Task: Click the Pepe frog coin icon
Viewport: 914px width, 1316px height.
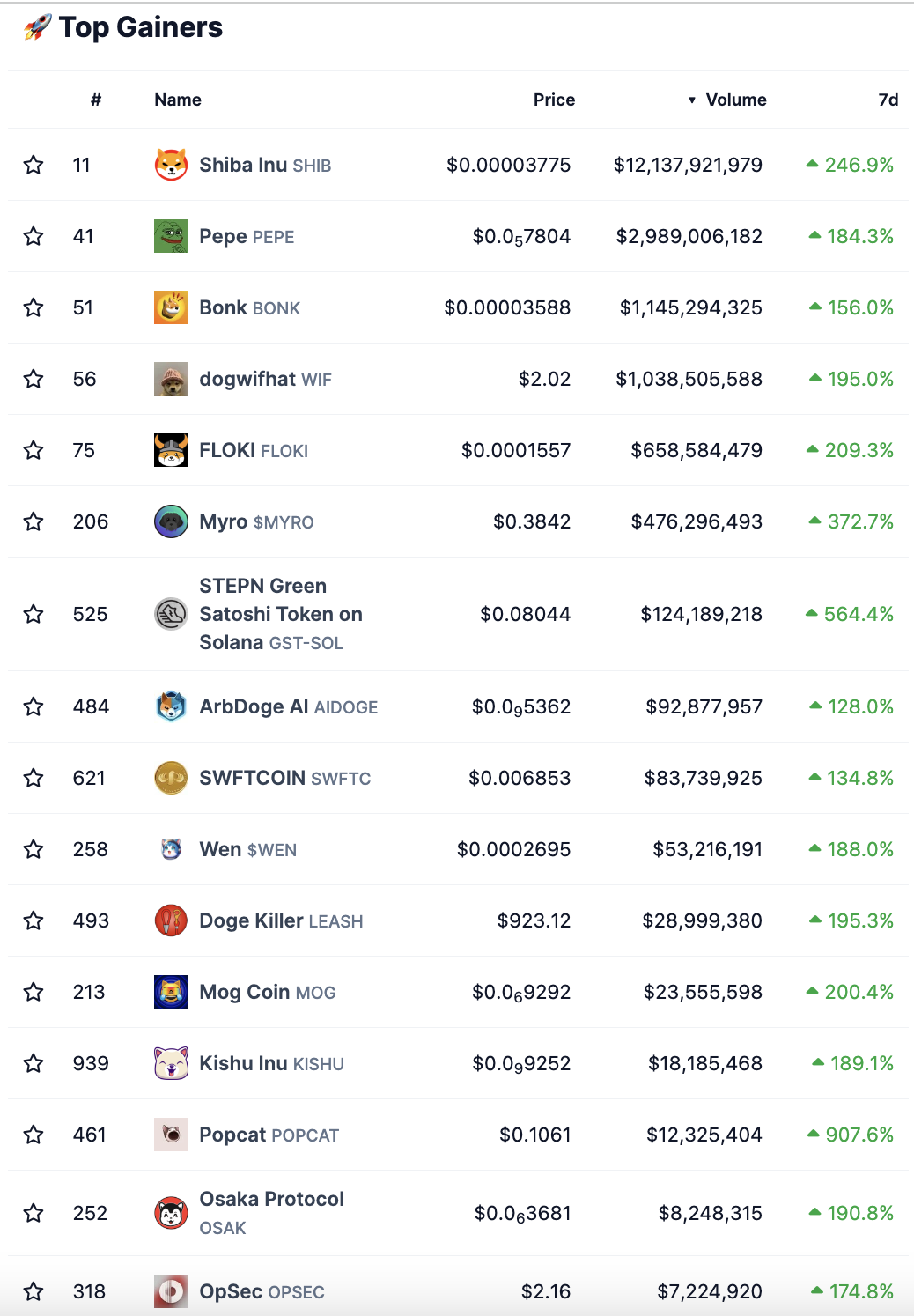Action: (171, 236)
